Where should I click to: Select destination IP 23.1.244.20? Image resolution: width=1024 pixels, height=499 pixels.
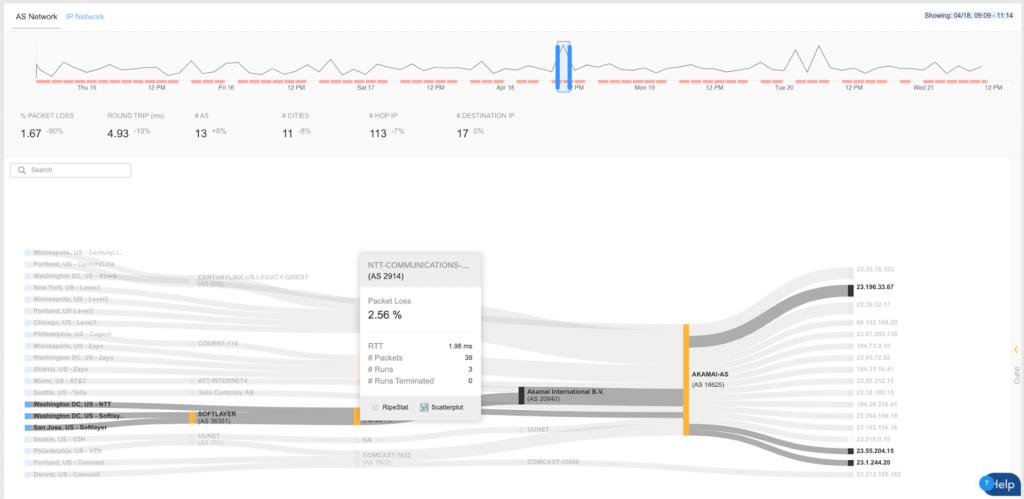[872, 462]
